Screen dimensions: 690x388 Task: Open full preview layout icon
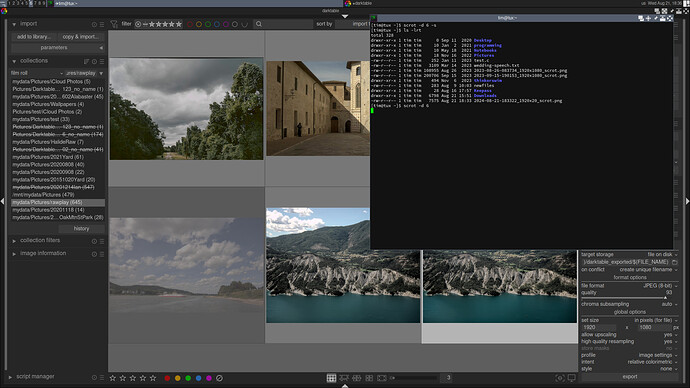tap(382, 378)
